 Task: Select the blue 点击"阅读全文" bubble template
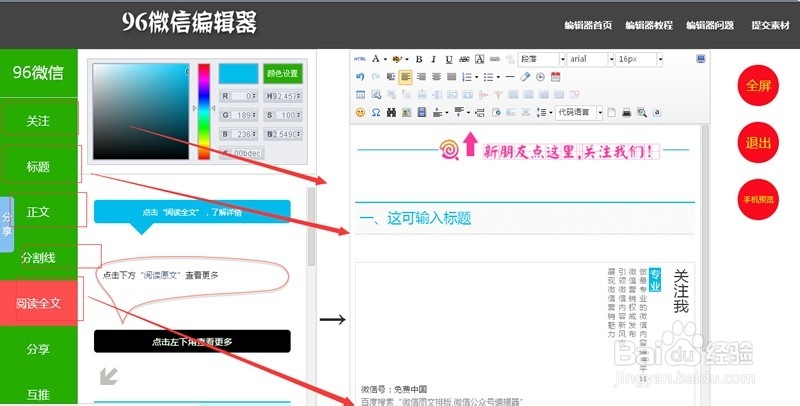[192, 216]
